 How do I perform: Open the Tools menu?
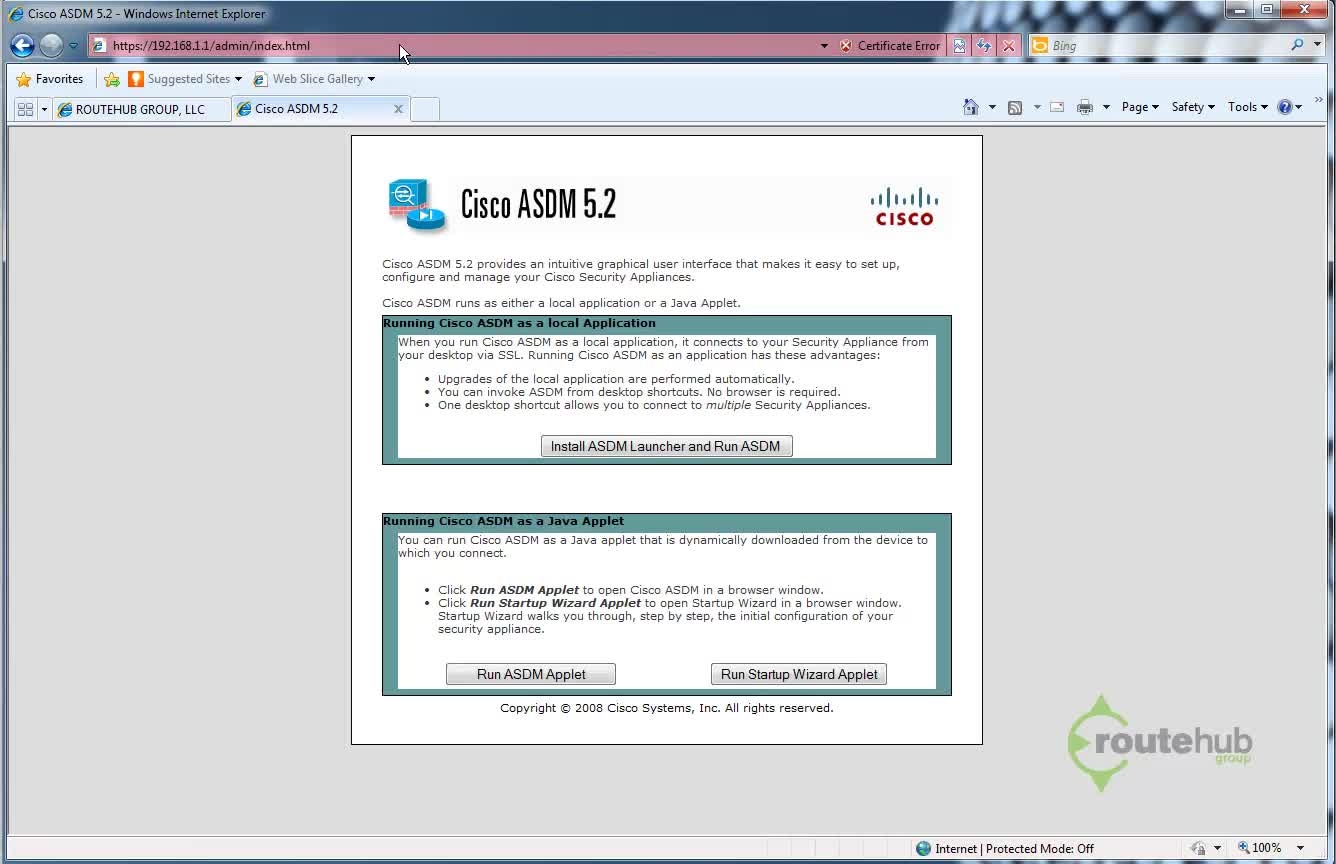[1247, 107]
